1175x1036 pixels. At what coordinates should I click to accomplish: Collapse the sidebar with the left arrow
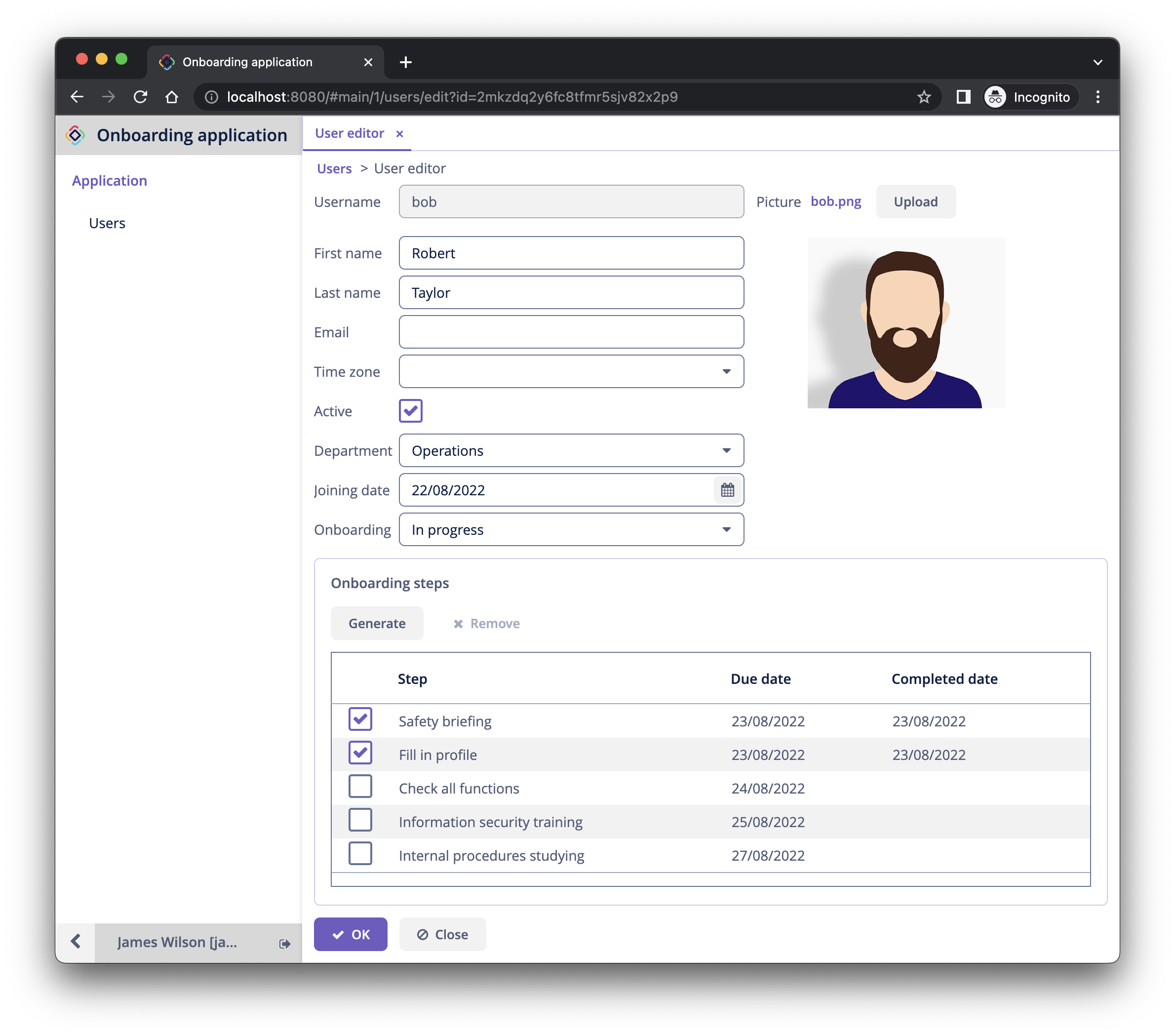[x=76, y=942]
